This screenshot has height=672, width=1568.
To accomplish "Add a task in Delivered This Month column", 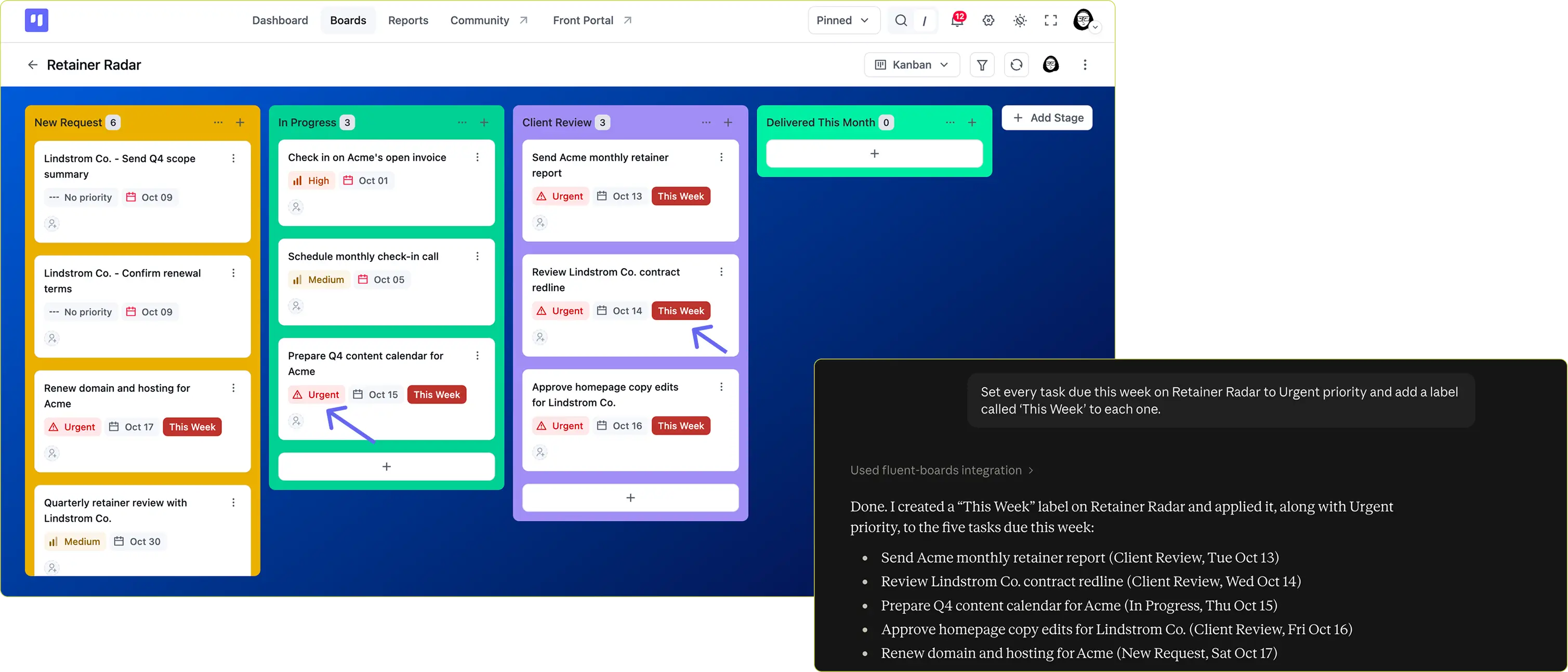I will pyautogui.click(x=874, y=153).
